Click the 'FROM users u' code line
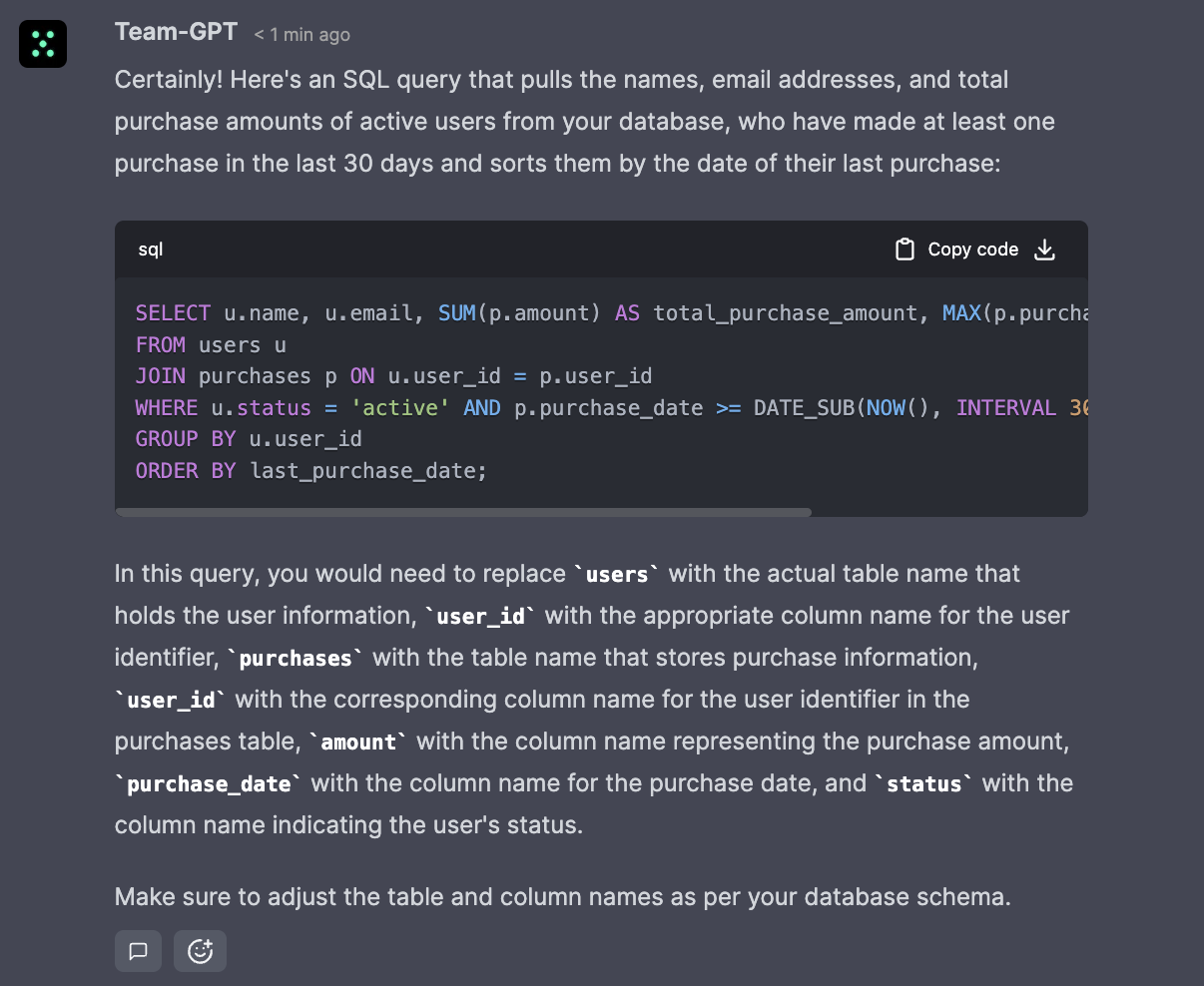The width and height of the screenshot is (1204, 986). [211, 345]
